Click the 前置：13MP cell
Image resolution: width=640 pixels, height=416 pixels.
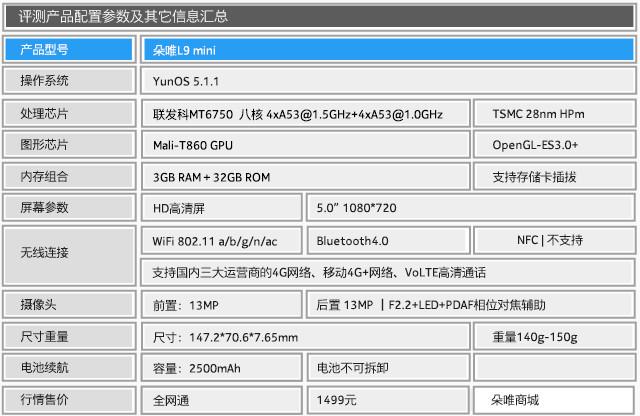(x=222, y=305)
